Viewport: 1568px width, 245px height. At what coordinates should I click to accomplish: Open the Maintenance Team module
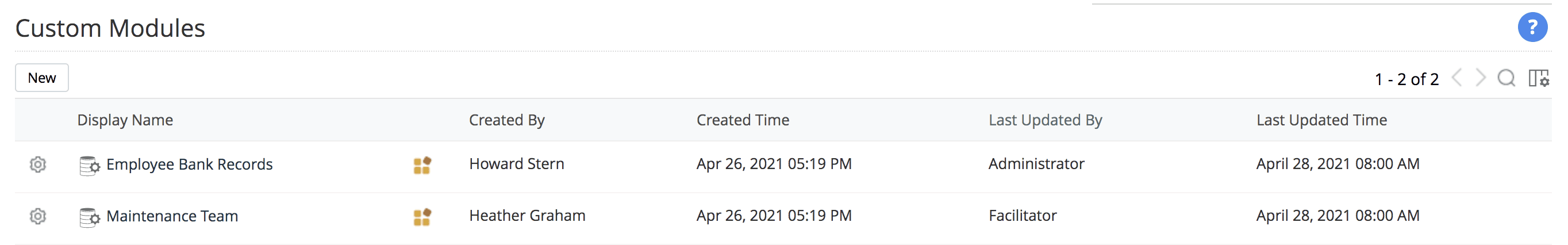point(172,216)
